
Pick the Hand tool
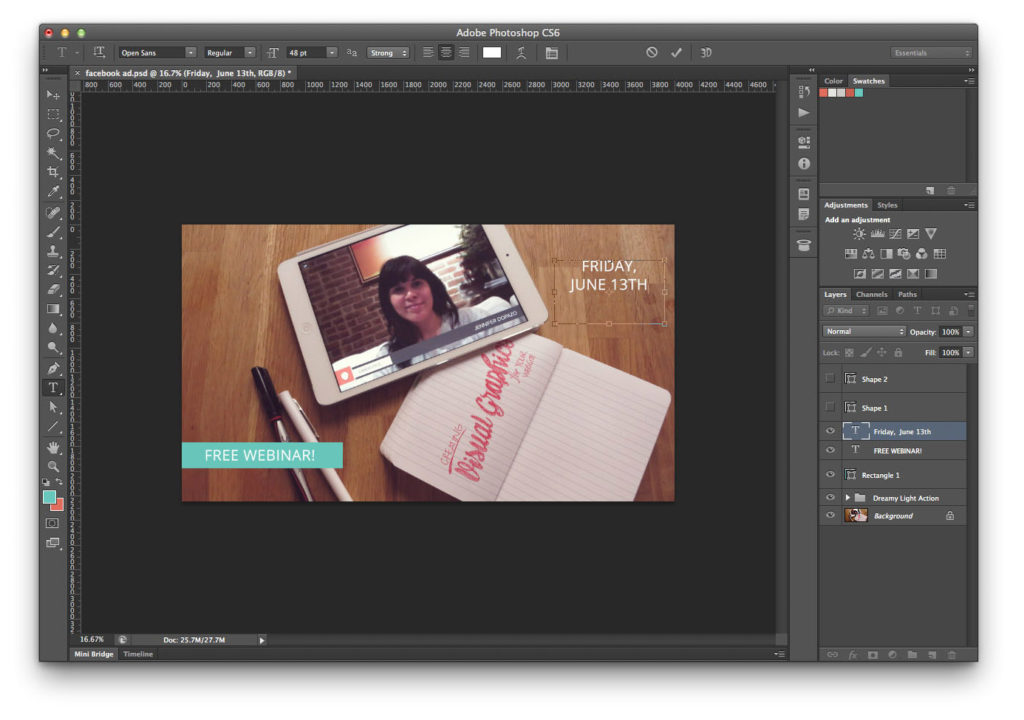(53, 446)
